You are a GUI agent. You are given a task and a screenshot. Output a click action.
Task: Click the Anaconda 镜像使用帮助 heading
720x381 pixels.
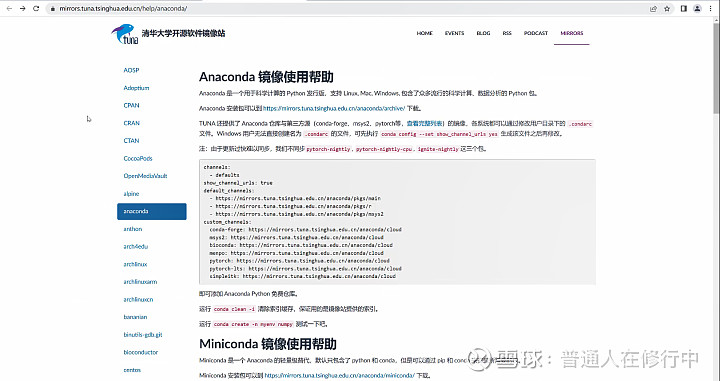(x=266, y=77)
